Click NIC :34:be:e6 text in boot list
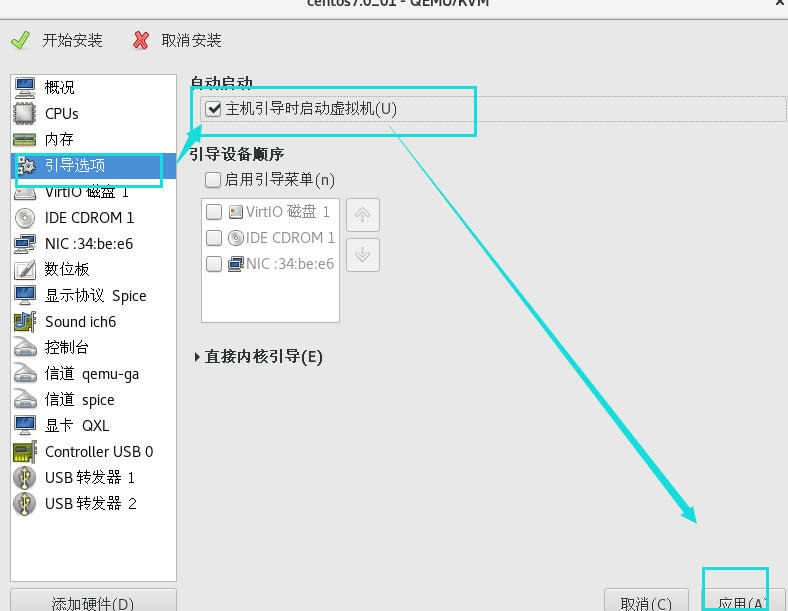 point(290,264)
